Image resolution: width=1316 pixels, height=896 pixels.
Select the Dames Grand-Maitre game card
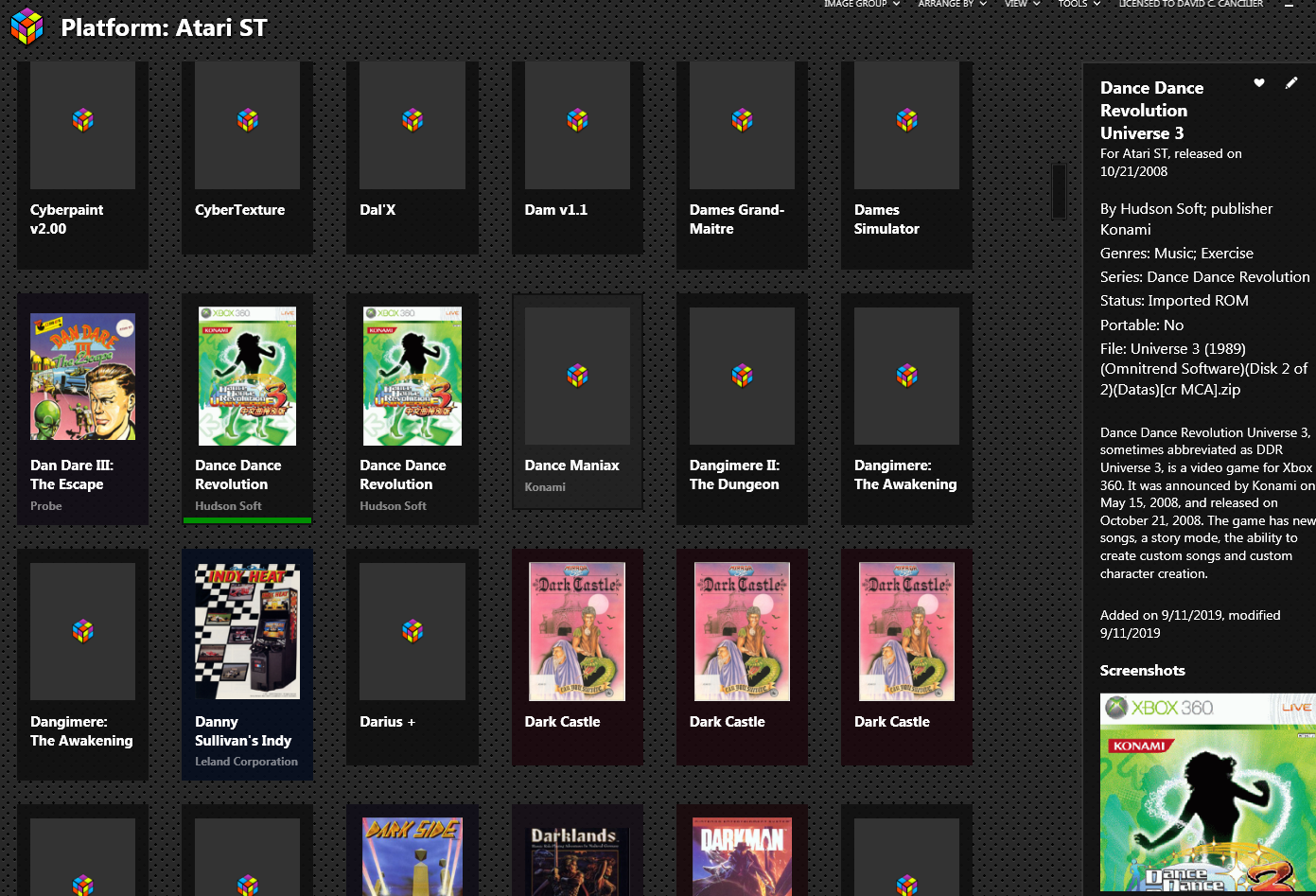click(x=742, y=166)
